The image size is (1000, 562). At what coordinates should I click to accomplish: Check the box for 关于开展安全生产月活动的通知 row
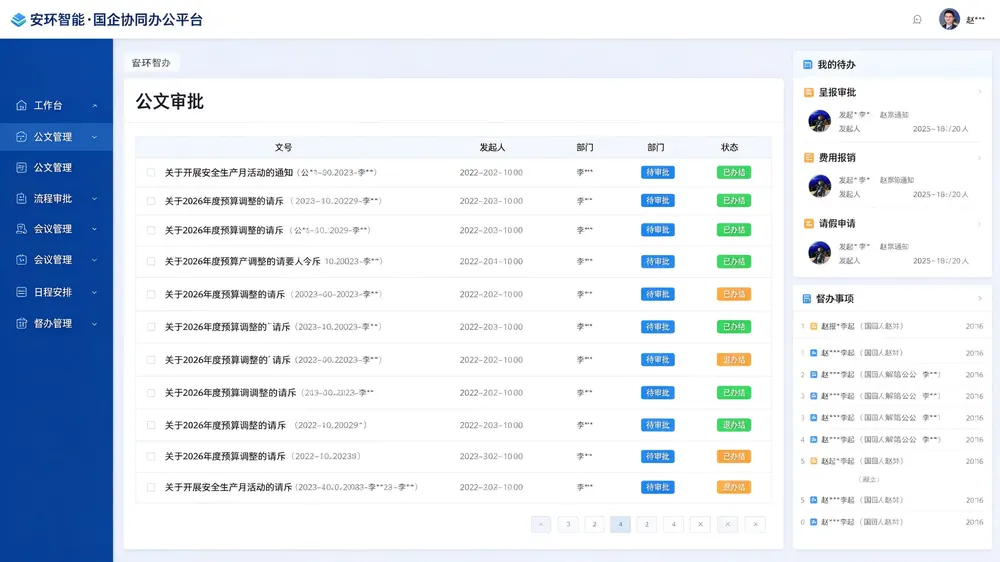pyautogui.click(x=151, y=172)
